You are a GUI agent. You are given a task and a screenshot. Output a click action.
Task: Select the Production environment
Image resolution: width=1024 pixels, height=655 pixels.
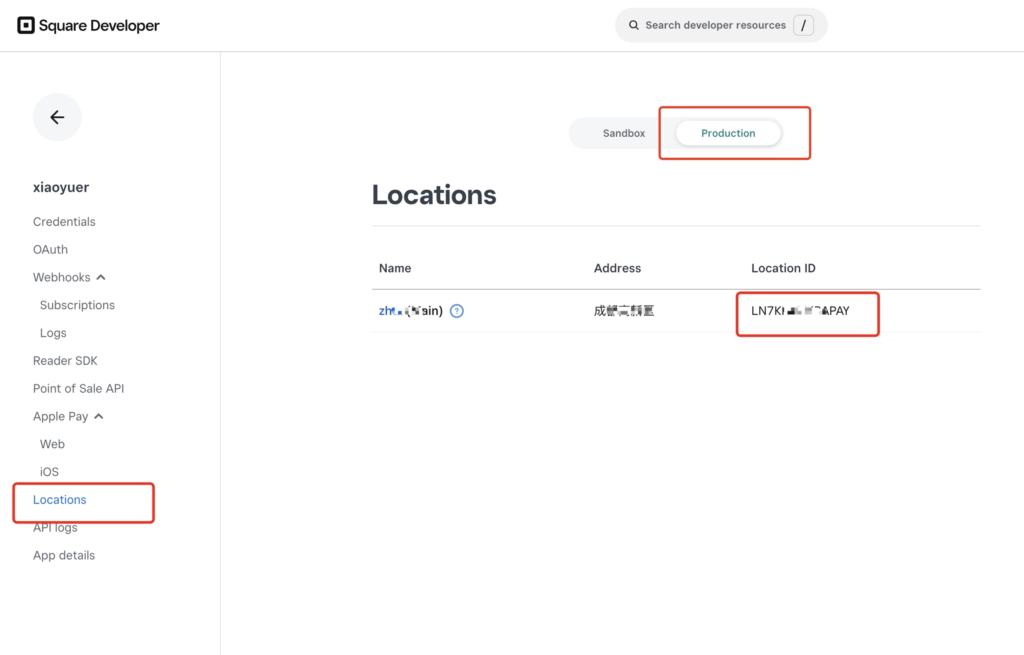pos(728,133)
